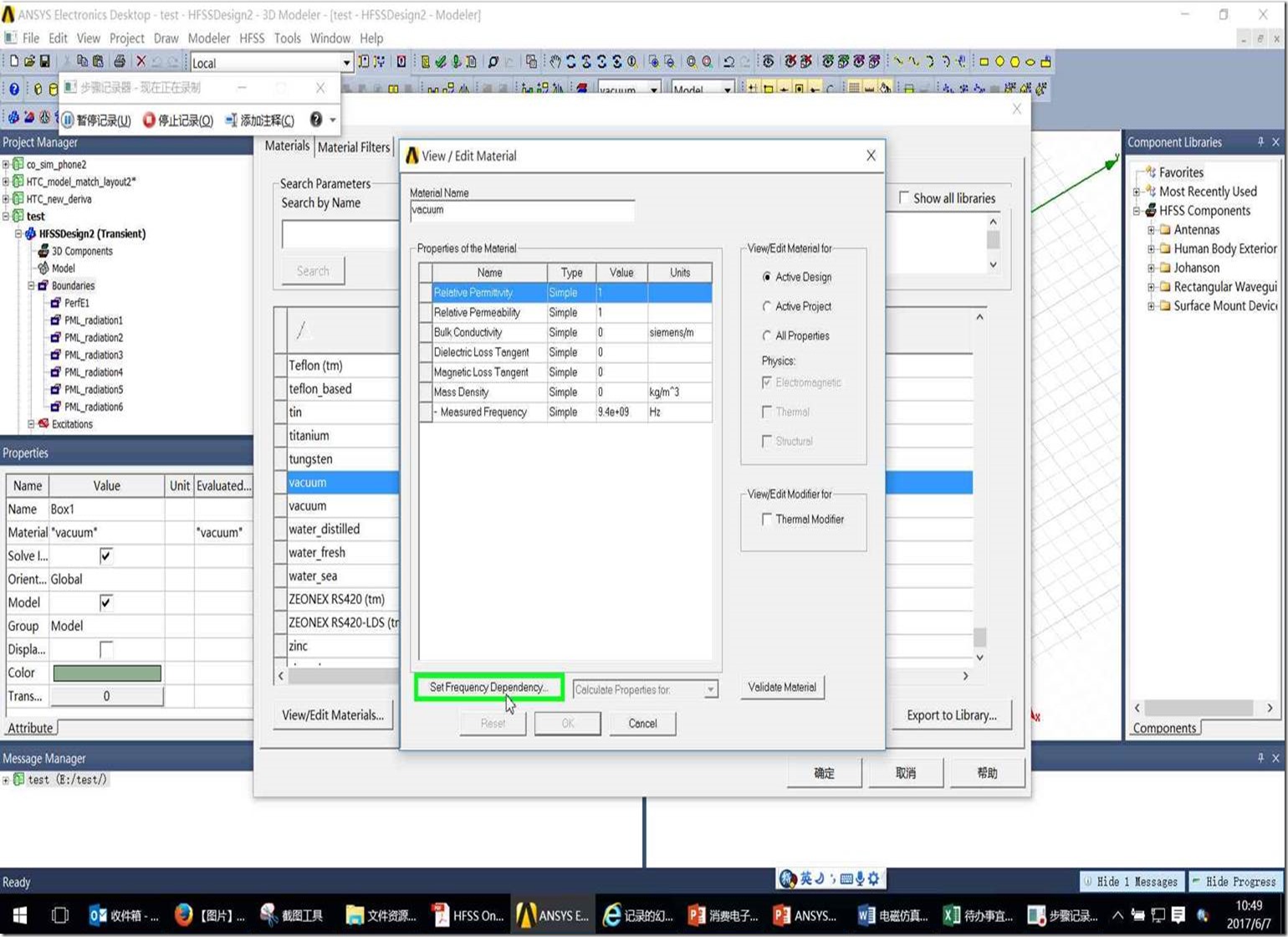Select the Pan hand tool

tap(555, 62)
